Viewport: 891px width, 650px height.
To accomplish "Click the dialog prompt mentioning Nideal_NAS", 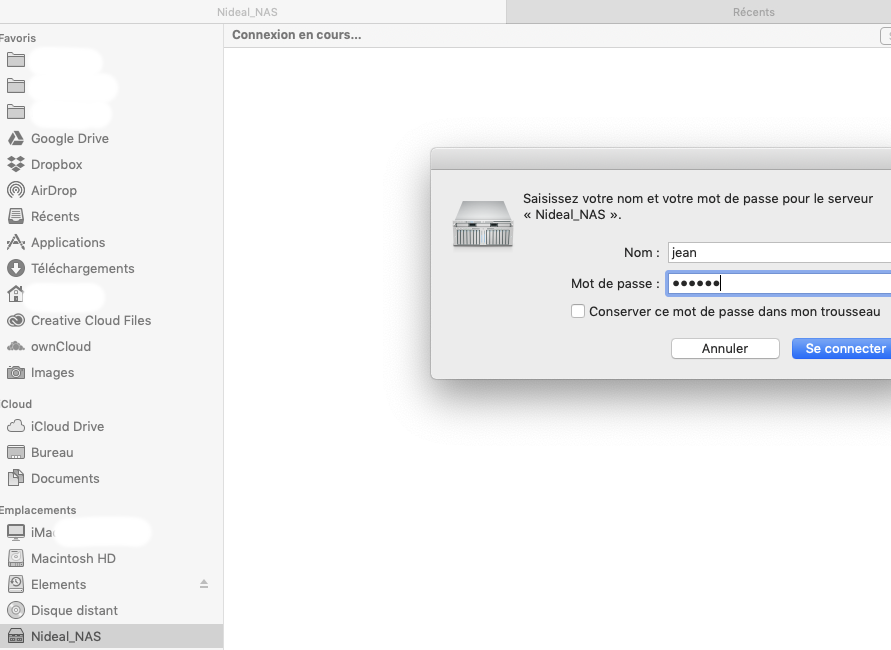I will coord(698,206).
